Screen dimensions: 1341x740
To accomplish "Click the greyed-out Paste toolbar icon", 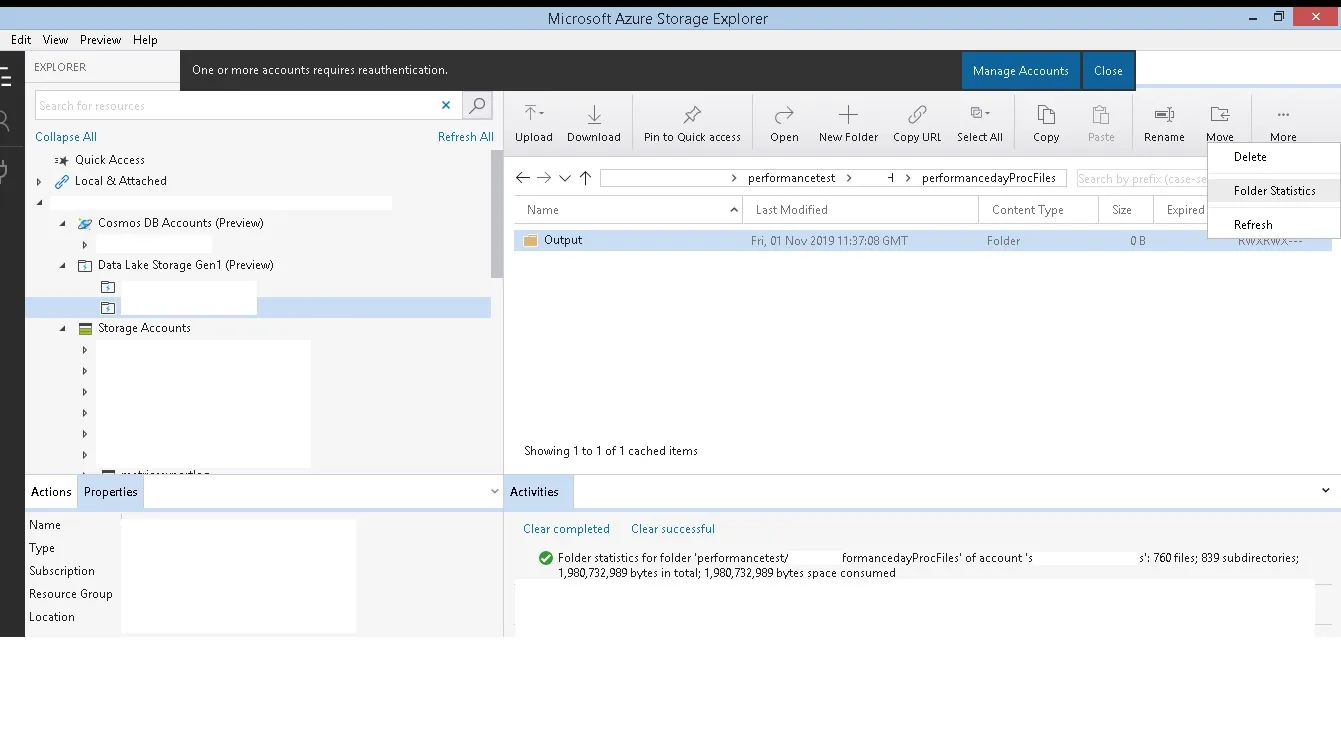I will (x=1101, y=114).
